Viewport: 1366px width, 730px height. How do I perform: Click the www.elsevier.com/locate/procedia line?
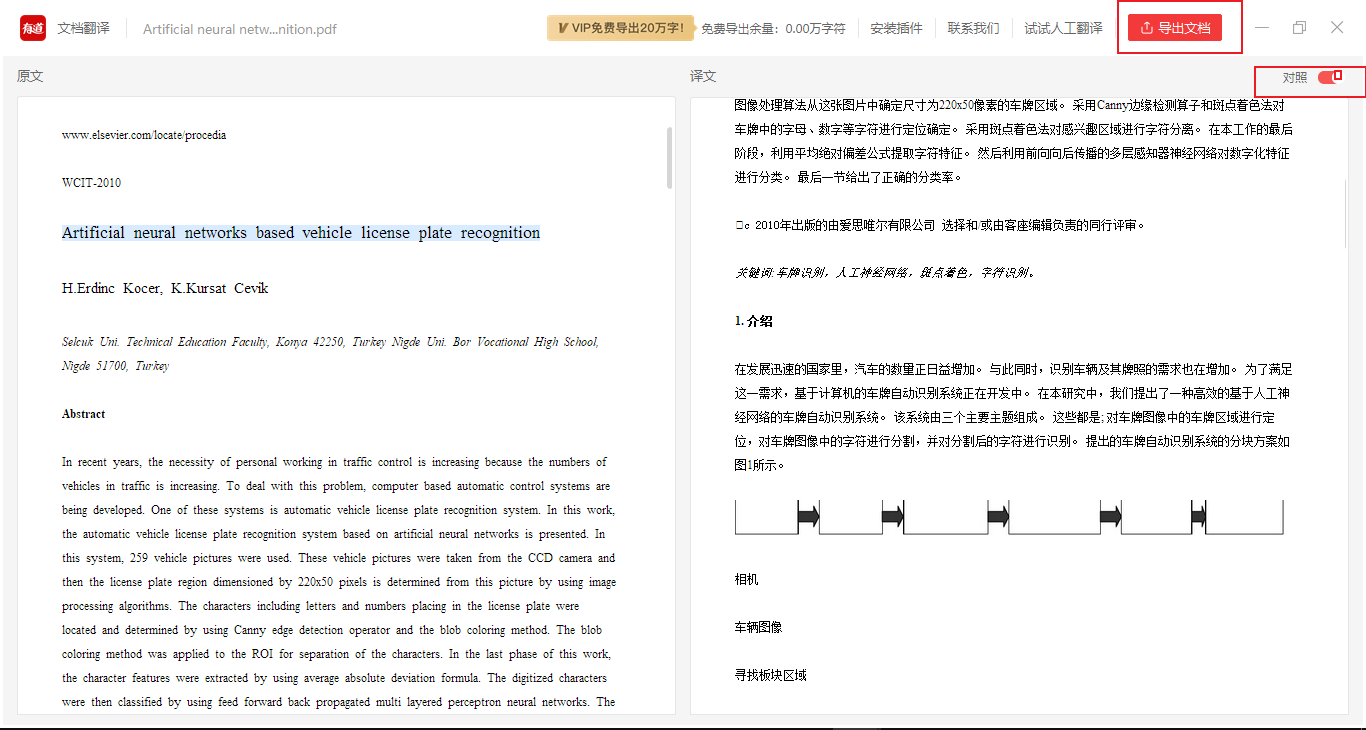click(144, 135)
